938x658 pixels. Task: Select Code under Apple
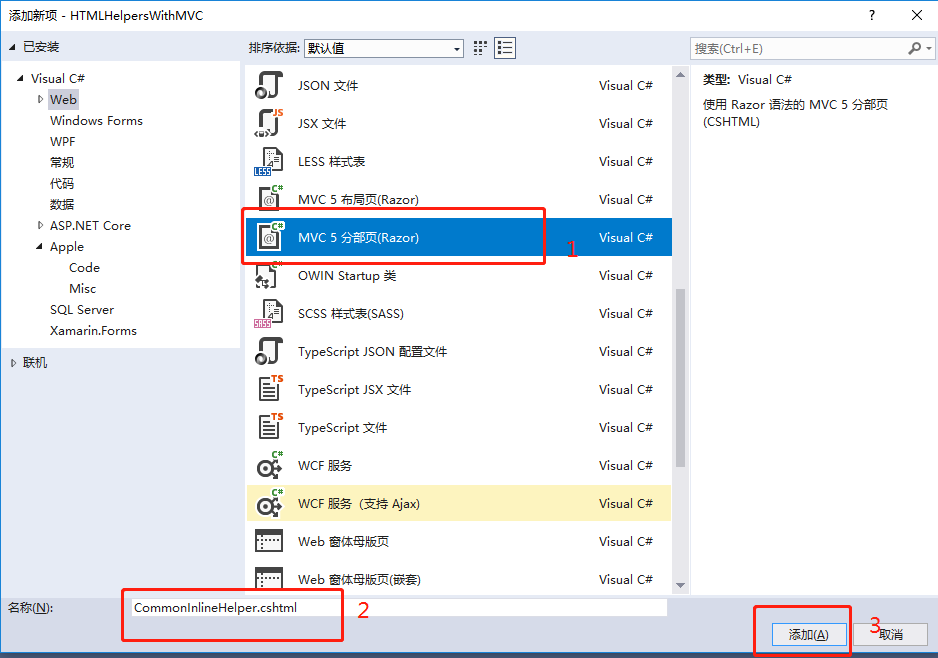[x=84, y=267]
